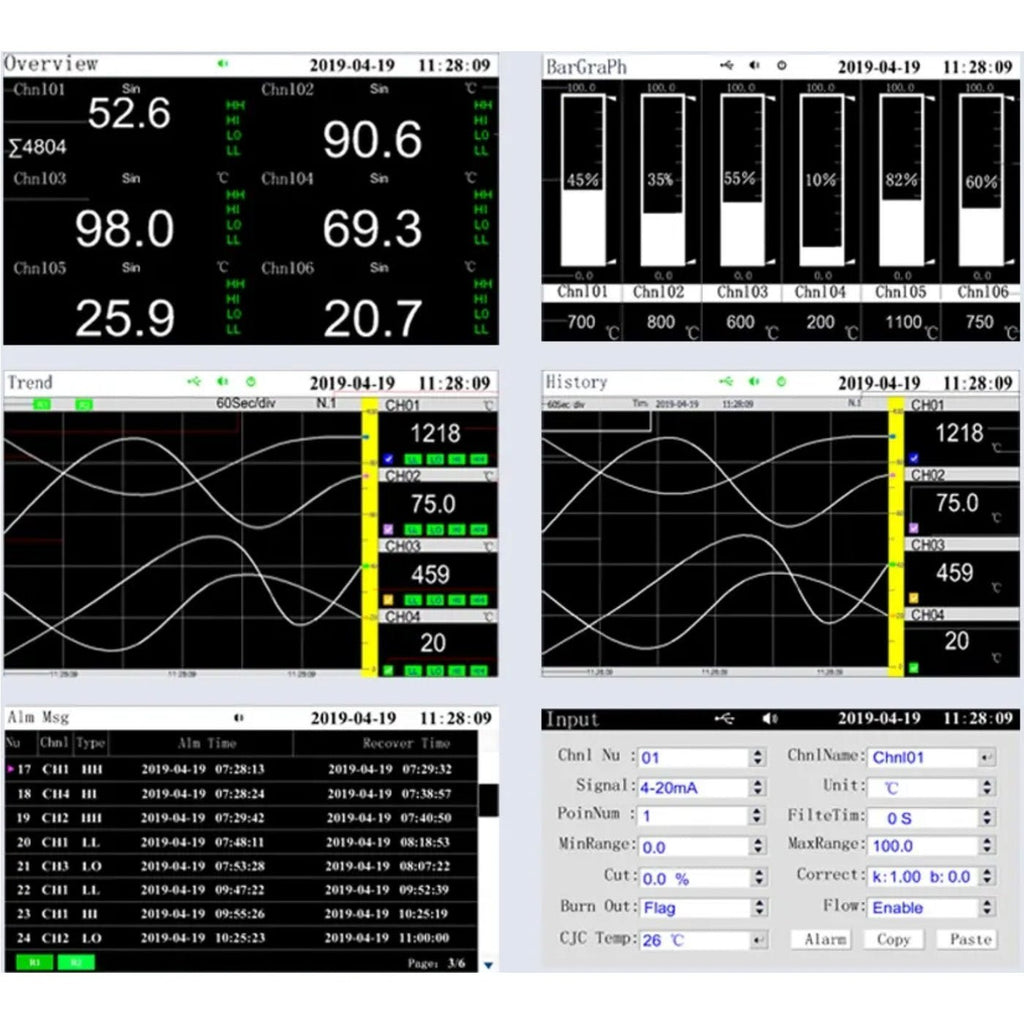This screenshot has height=1024, width=1024.
Task: Open the Burn Out Flag selector arrows
Action: click(x=758, y=908)
